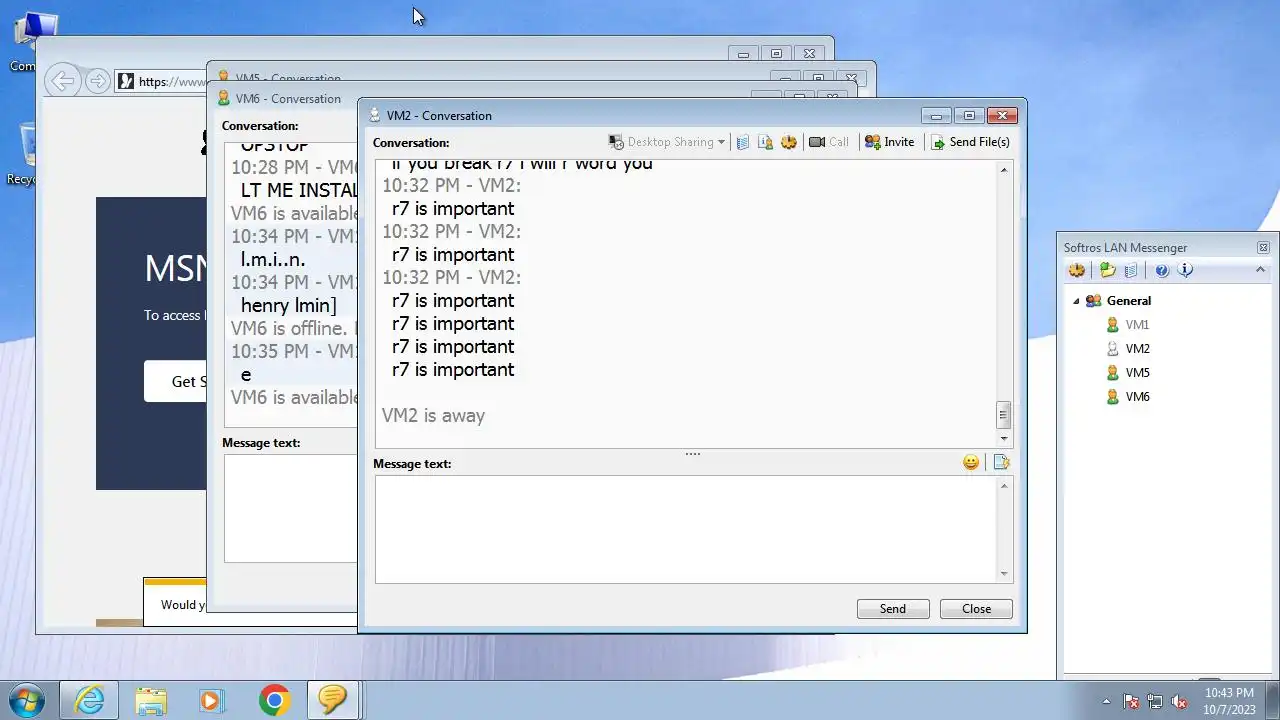Image resolution: width=1280 pixels, height=720 pixels.
Task: Click 'VM6 is offline.' status line
Action: click(x=289, y=328)
